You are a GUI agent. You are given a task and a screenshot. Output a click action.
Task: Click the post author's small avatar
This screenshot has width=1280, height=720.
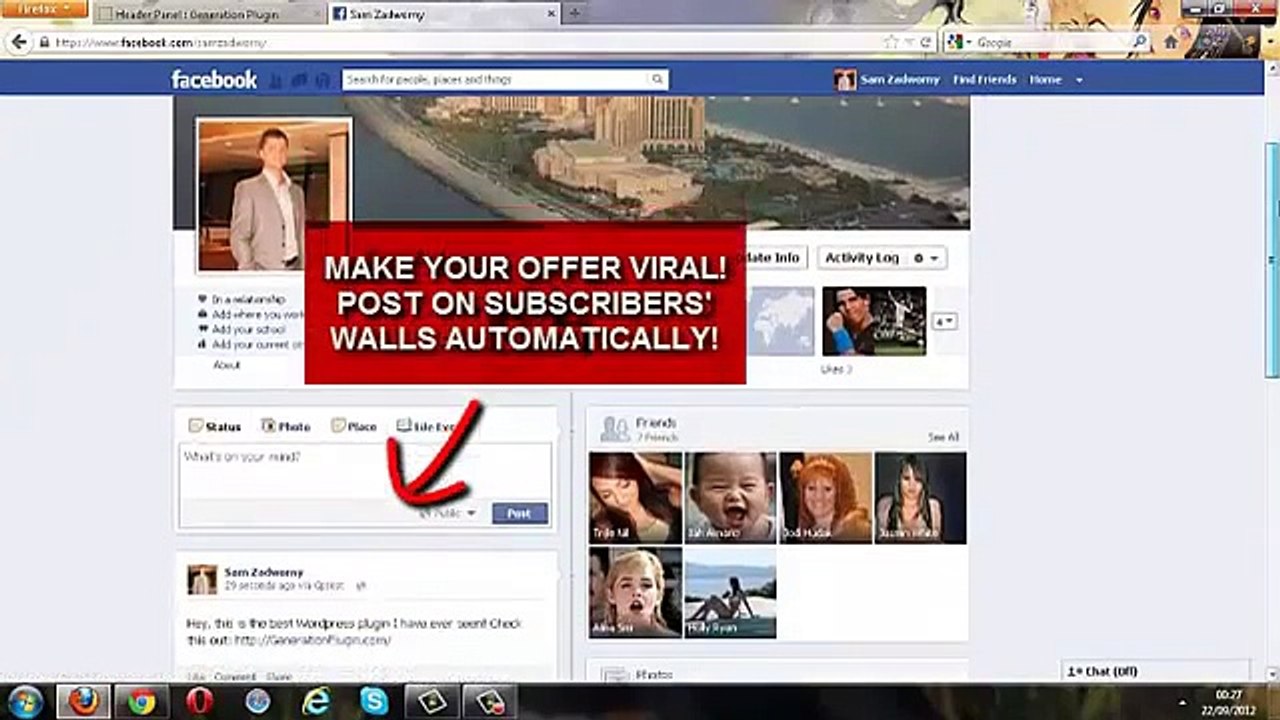pyautogui.click(x=202, y=580)
